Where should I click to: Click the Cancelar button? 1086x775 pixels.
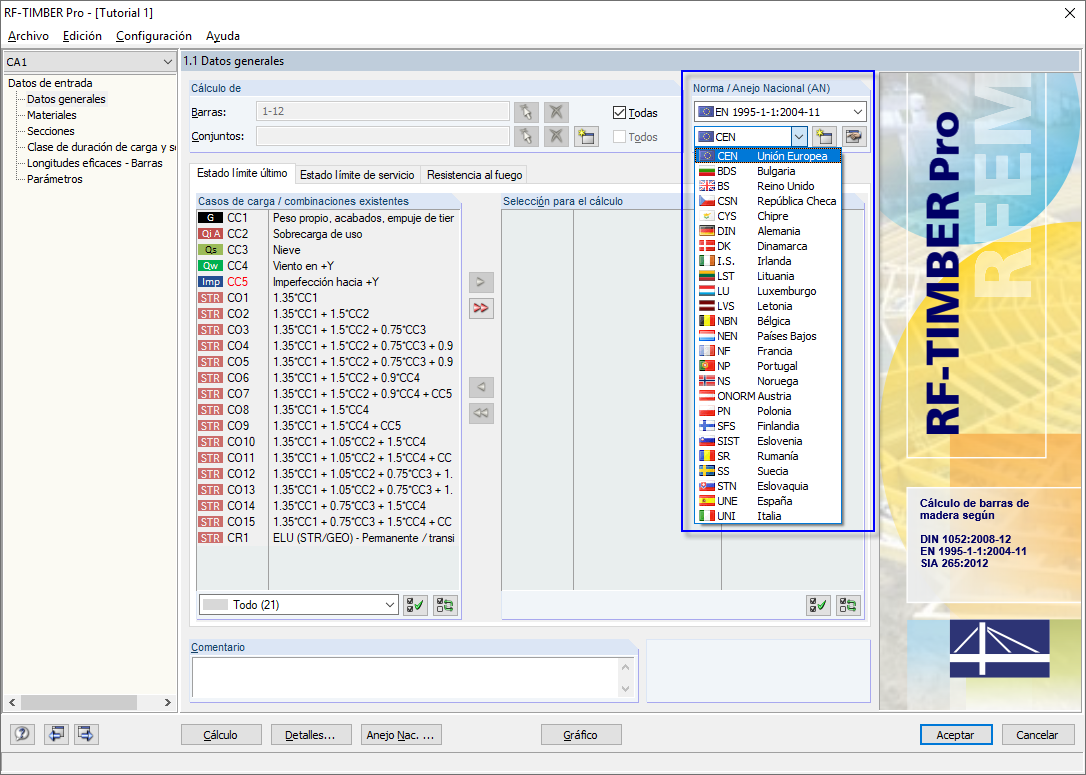tap(1037, 735)
